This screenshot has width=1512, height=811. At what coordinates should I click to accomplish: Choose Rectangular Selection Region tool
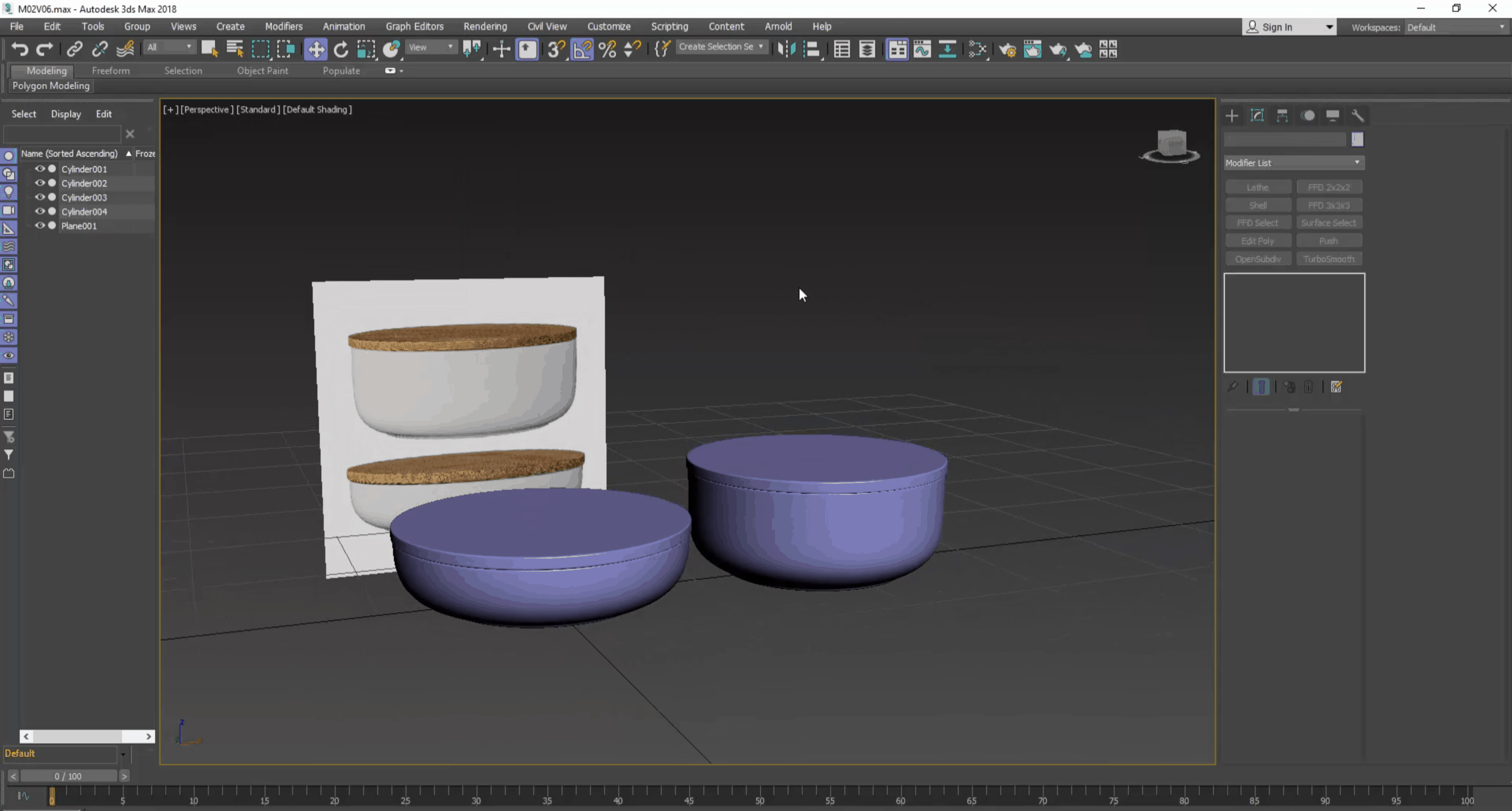261,49
